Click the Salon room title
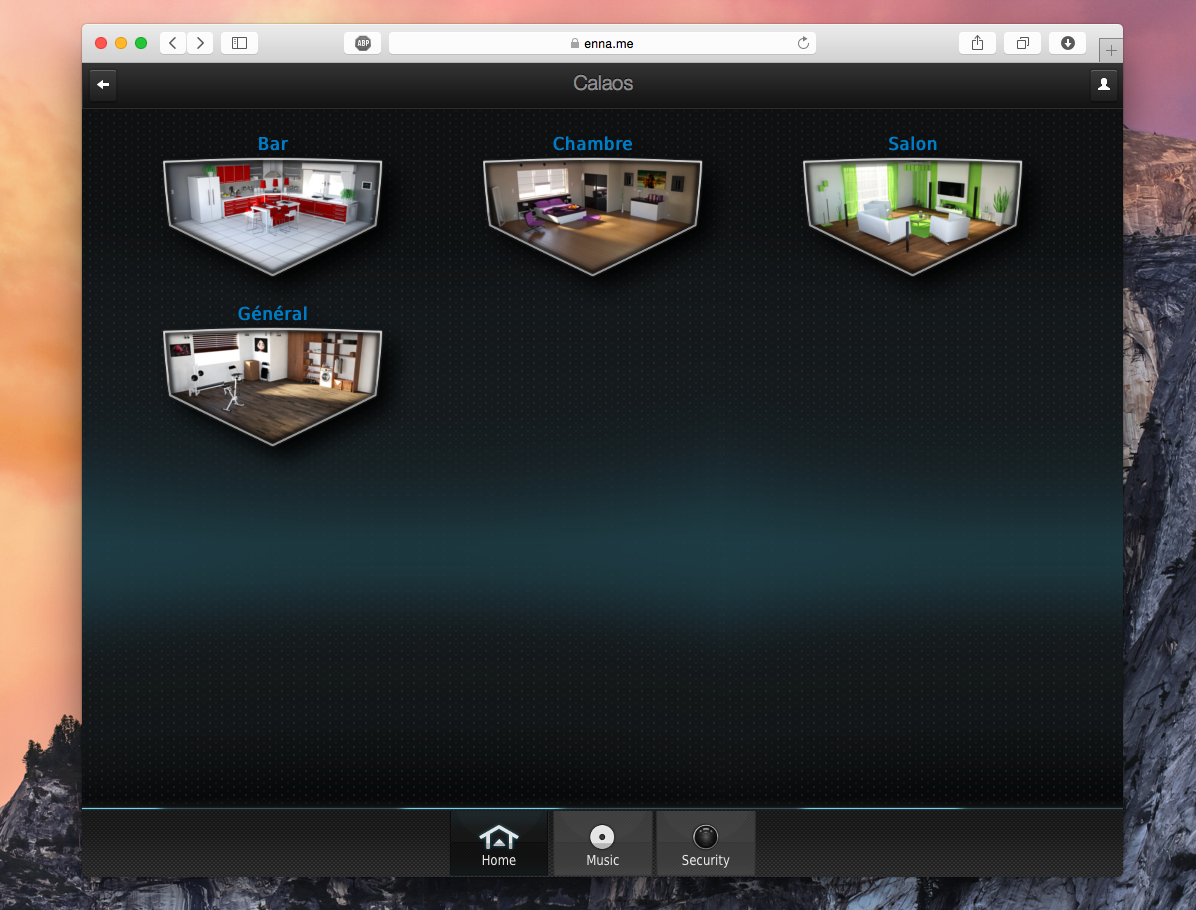 [x=913, y=144]
